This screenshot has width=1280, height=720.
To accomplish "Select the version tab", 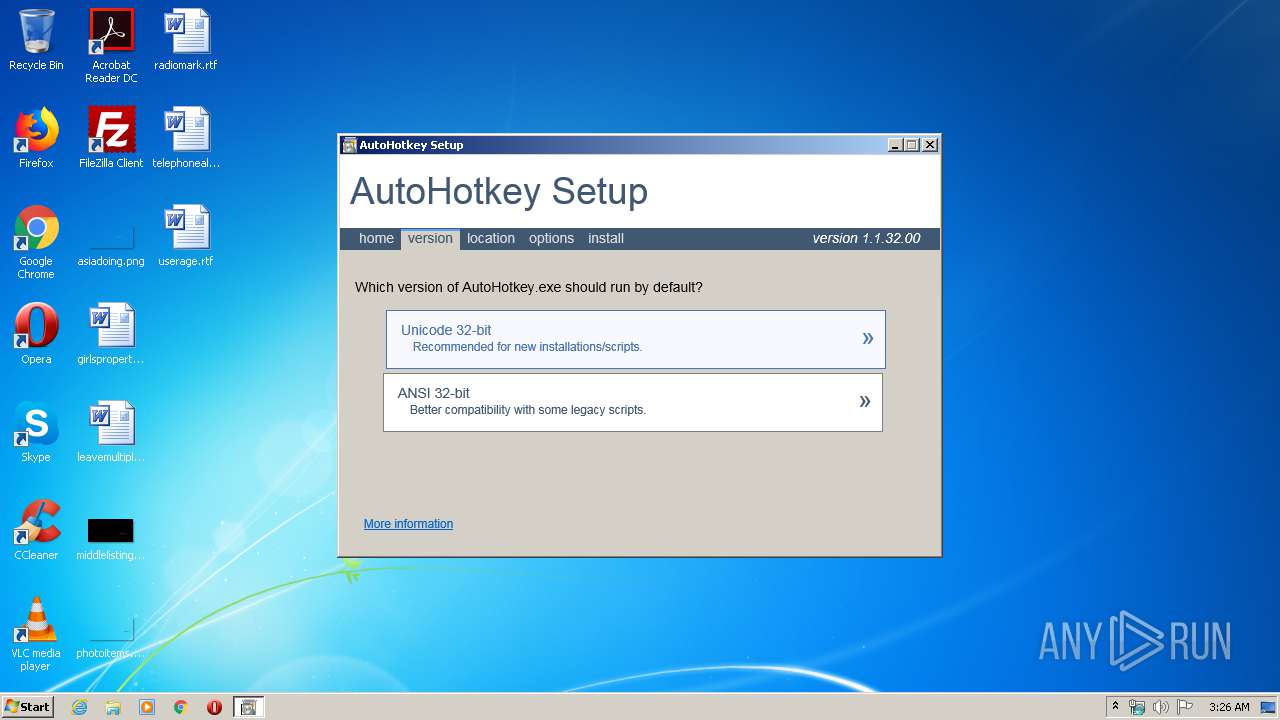I will [430, 238].
